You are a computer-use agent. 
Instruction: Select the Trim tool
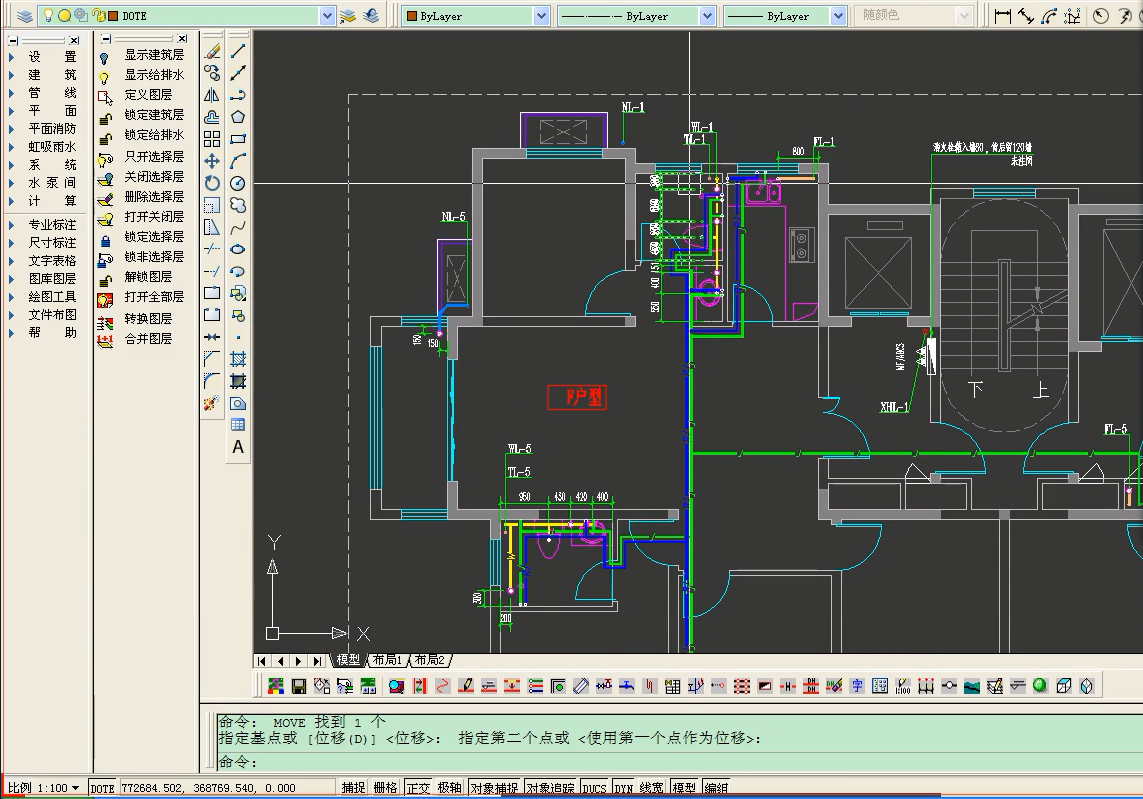tap(212, 249)
